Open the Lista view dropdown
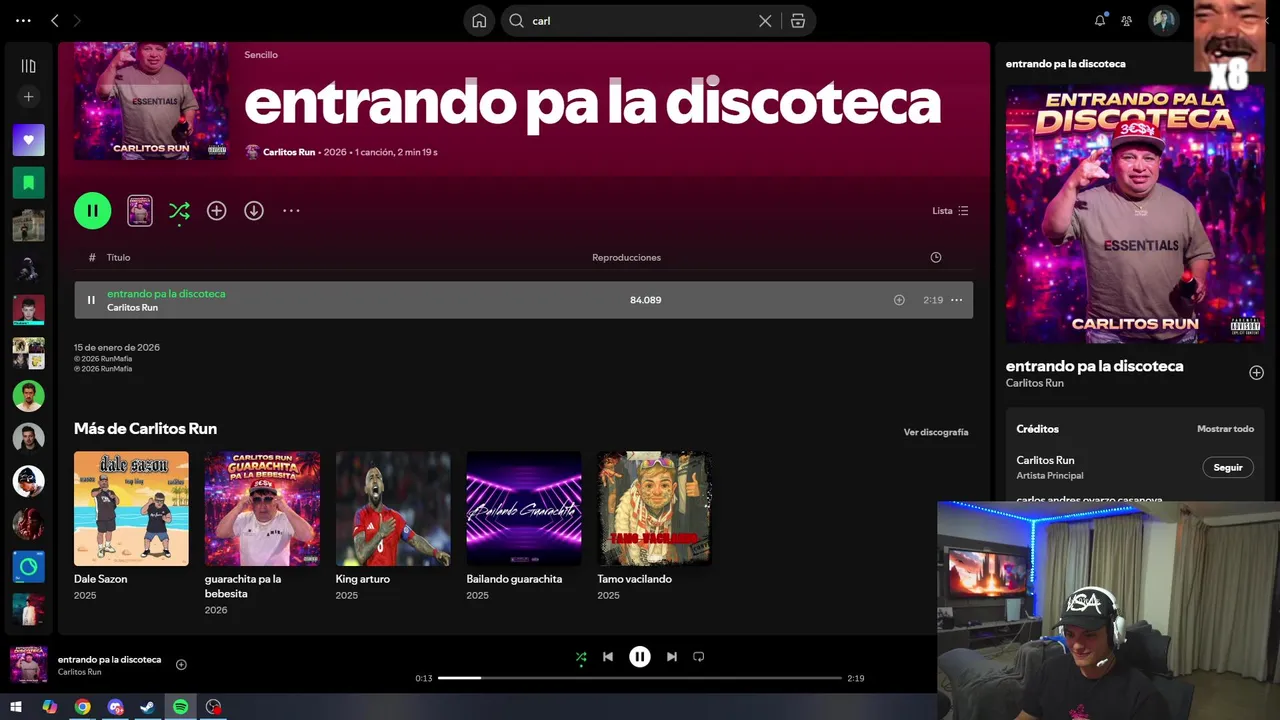This screenshot has width=1280, height=720. click(950, 211)
